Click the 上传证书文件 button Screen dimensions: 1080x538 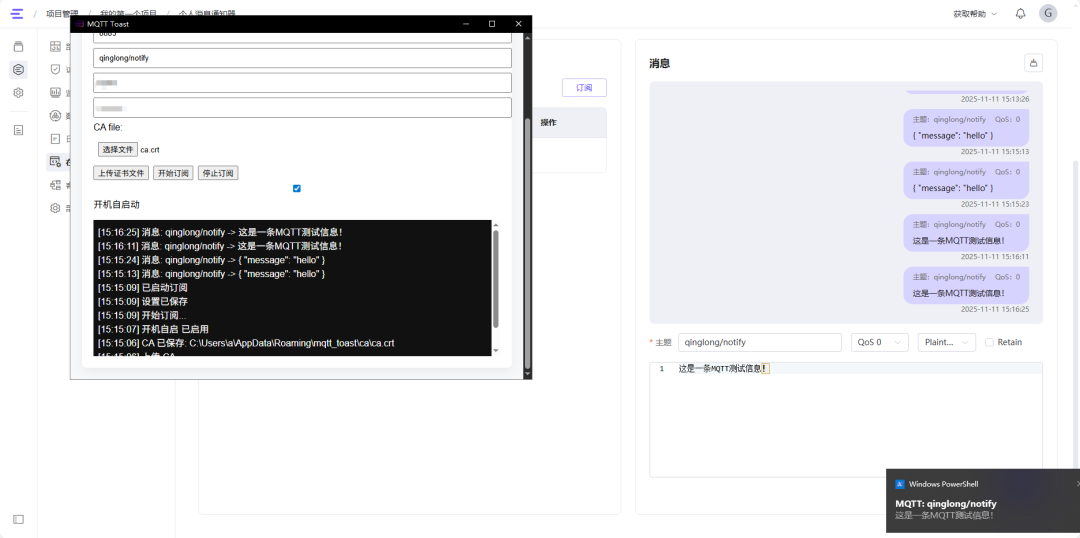coord(121,173)
